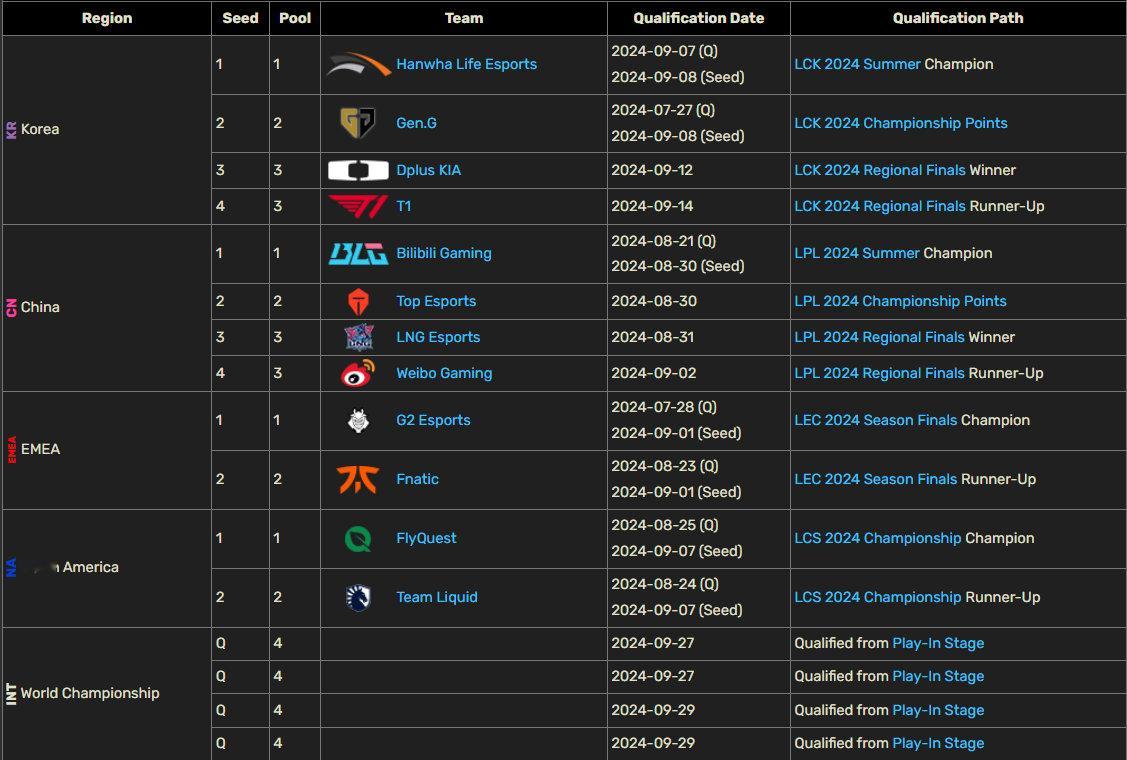This screenshot has width=1127, height=760.
Task: Click the China region cell
Action: click(107, 308)
